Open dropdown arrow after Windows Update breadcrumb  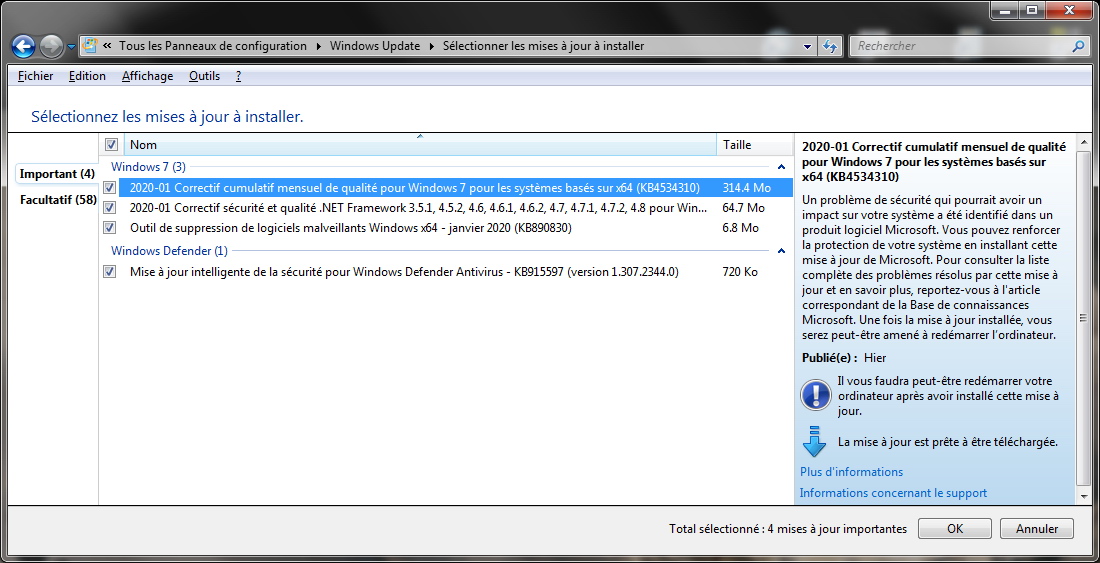pos(431,46)
